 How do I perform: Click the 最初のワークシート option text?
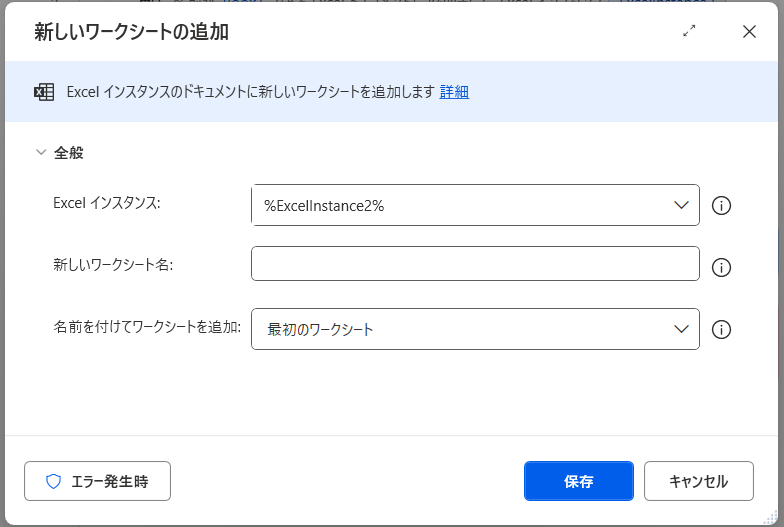pos(320,329)
